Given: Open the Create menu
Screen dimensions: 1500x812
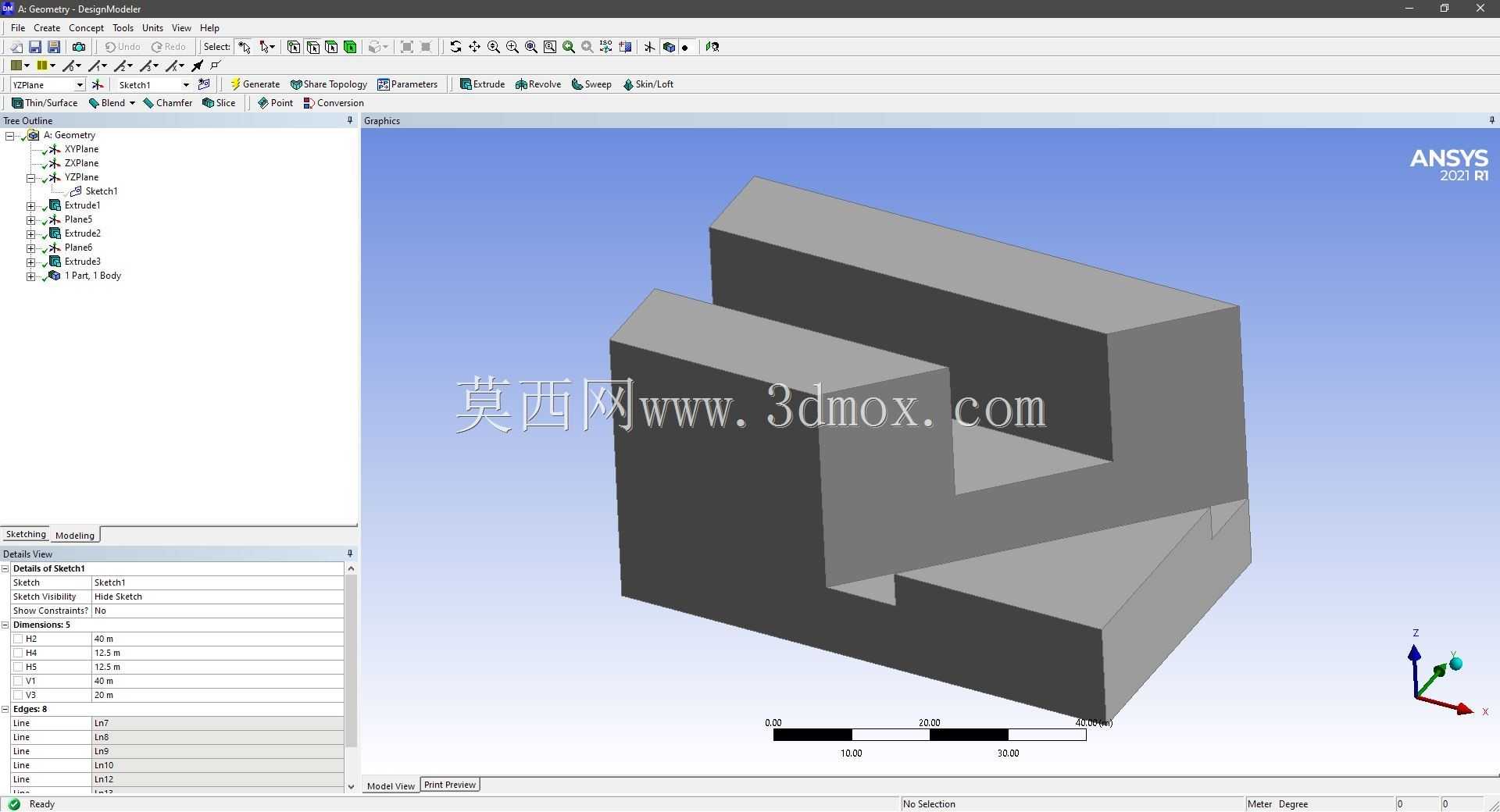Looking at the screenshot, I should 47,27.
